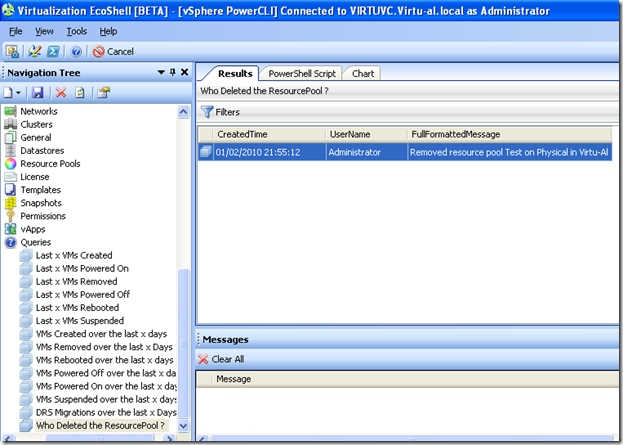The height and width of the screenshot is (445, 623).
Task: Open the Help menu
Action: [108, 31]
